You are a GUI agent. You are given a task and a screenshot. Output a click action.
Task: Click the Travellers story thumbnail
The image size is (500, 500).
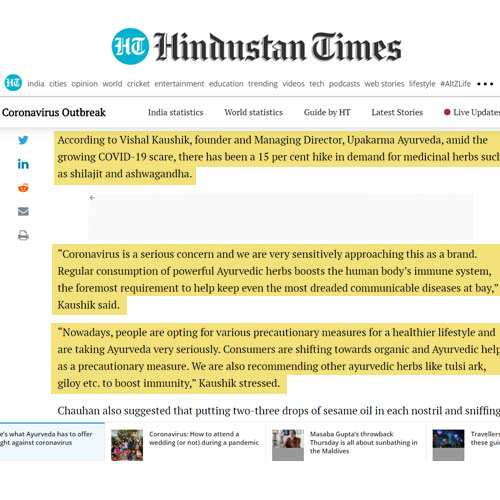pos(448,445)
